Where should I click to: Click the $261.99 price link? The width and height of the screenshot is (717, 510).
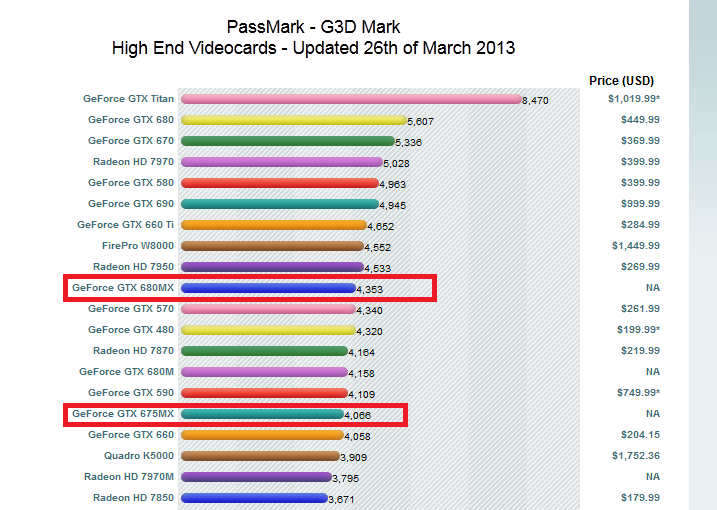(640, 309)
